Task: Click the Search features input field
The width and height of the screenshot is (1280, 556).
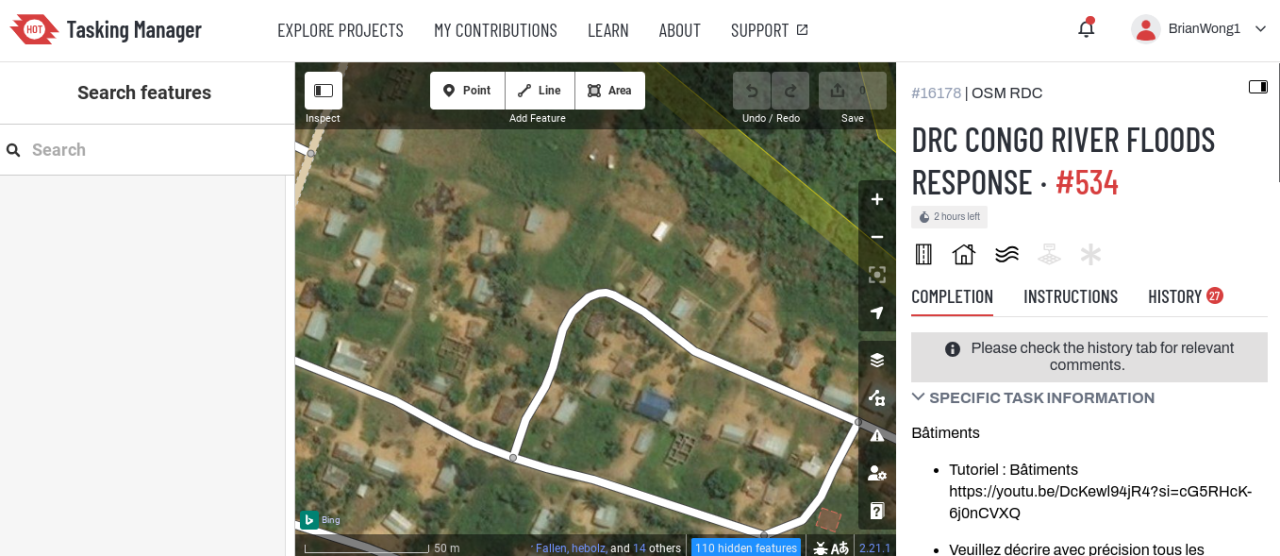Action: (x=147, y=150)
